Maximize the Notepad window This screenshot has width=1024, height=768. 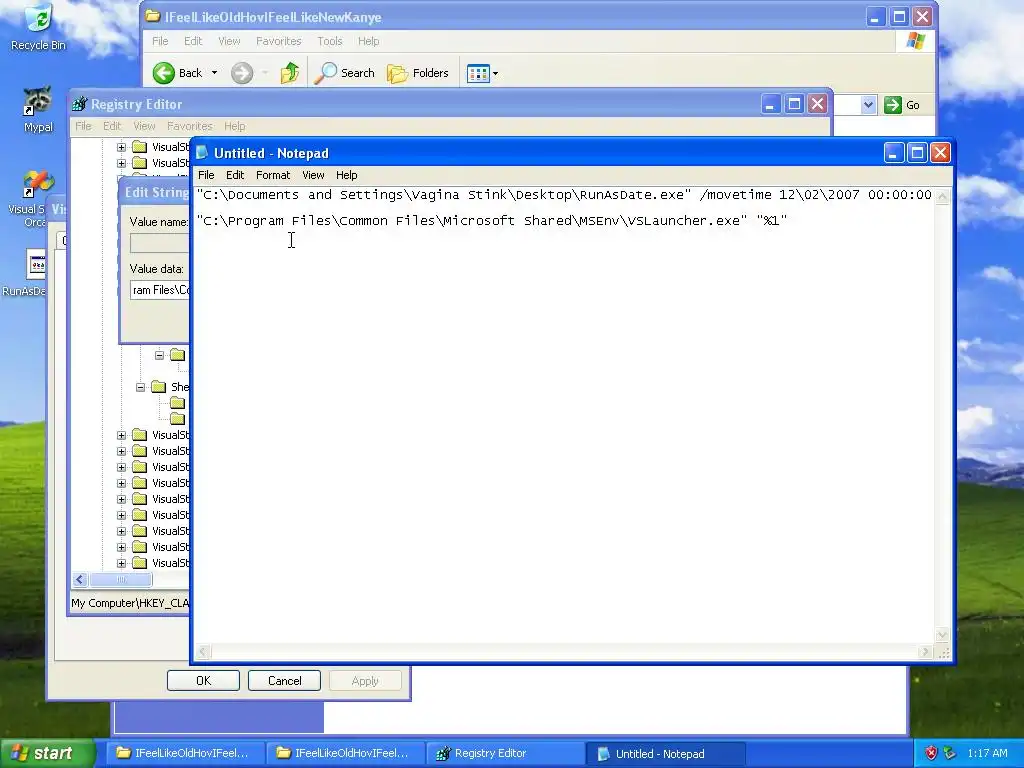tap(917, 153)
